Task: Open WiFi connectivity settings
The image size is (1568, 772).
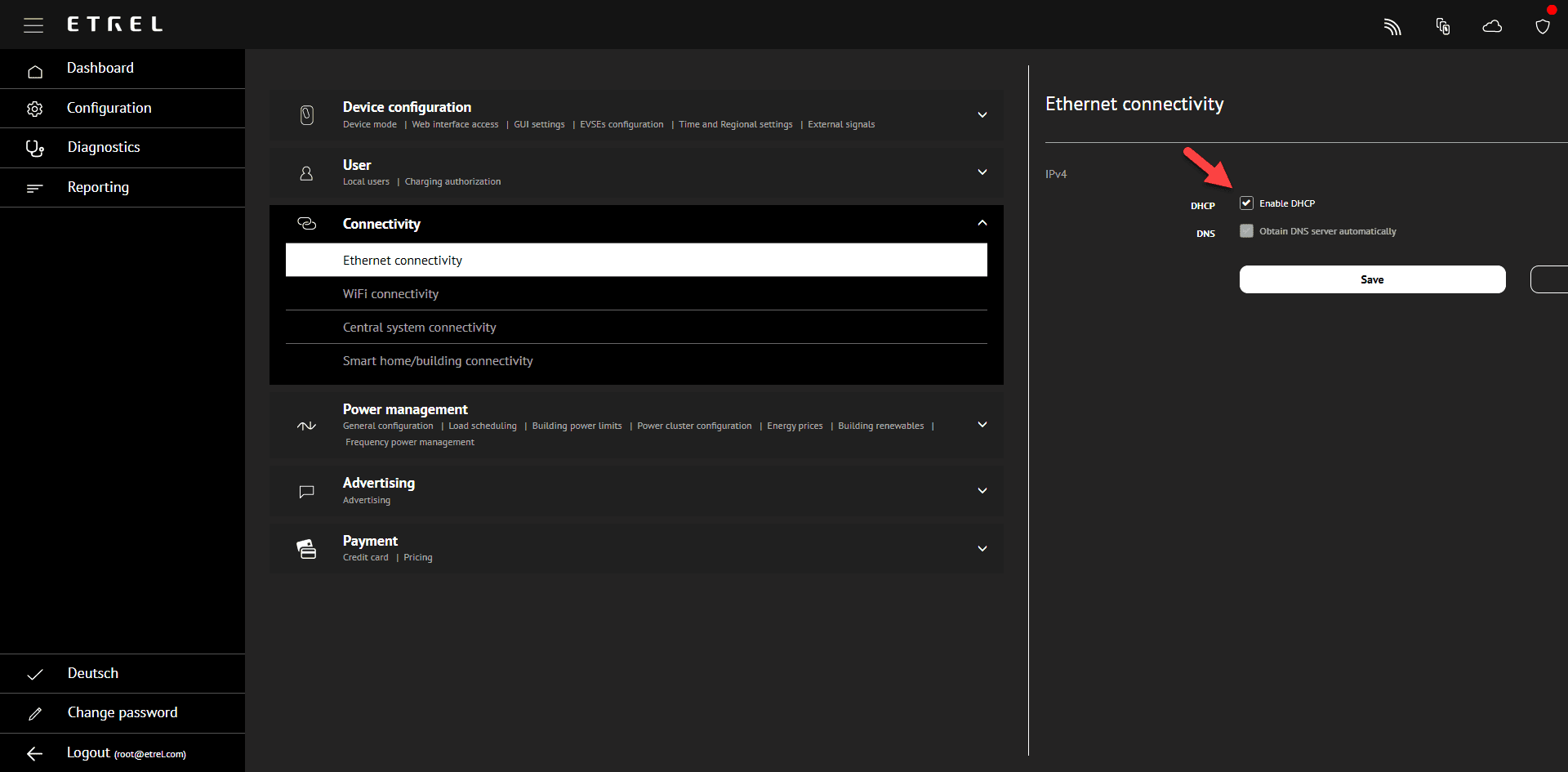Action: [390, 294]
